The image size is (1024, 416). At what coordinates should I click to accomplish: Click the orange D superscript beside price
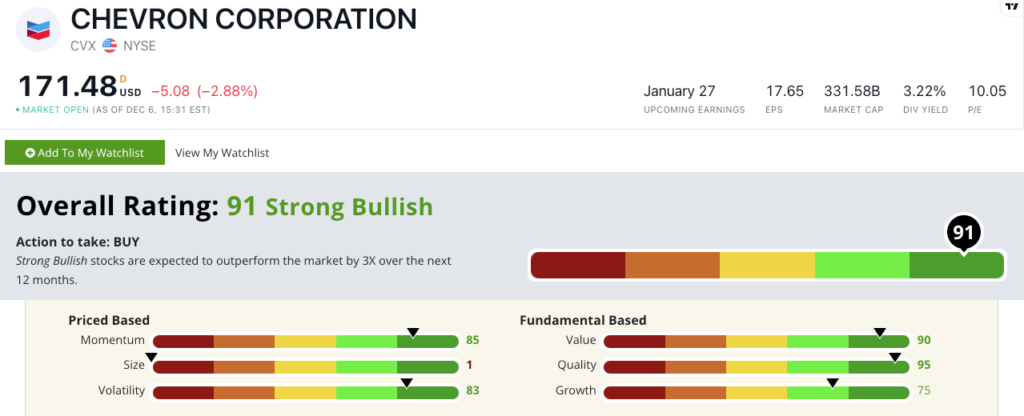click(x=123, y=78)
